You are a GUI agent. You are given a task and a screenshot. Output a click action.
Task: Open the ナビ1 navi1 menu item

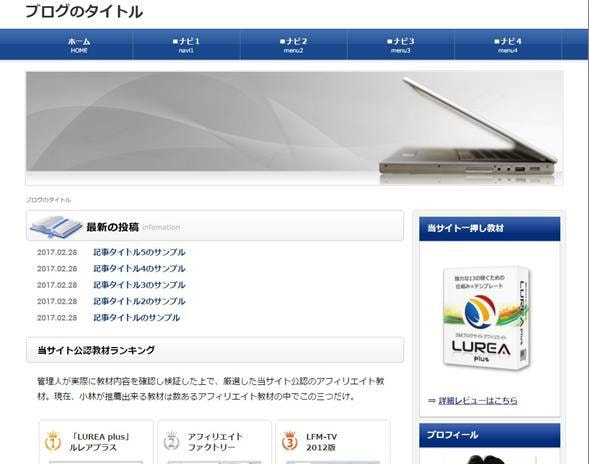[186, 45]
